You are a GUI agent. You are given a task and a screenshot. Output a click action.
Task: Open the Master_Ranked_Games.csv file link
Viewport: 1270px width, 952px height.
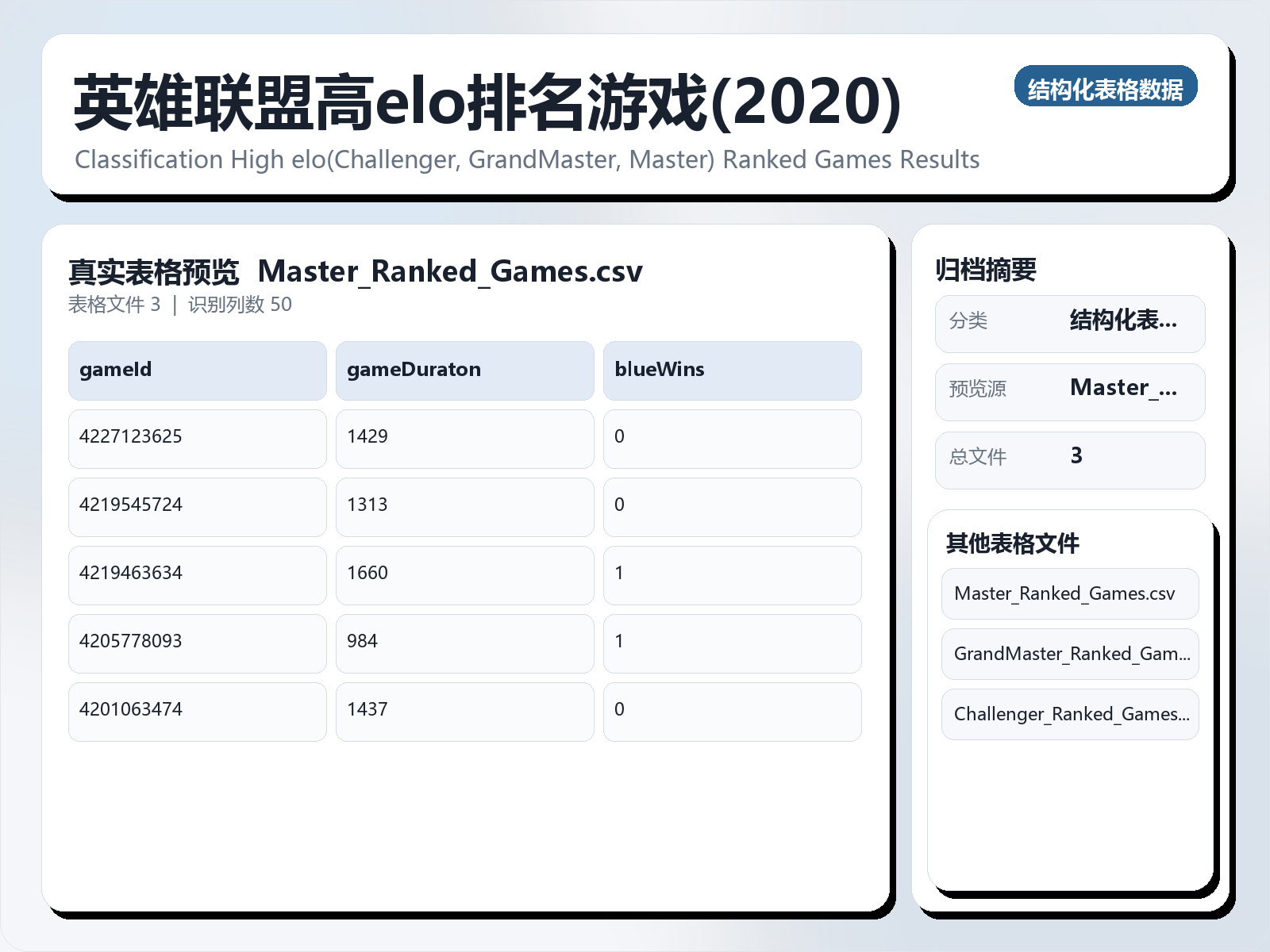tap(1068, 593)
